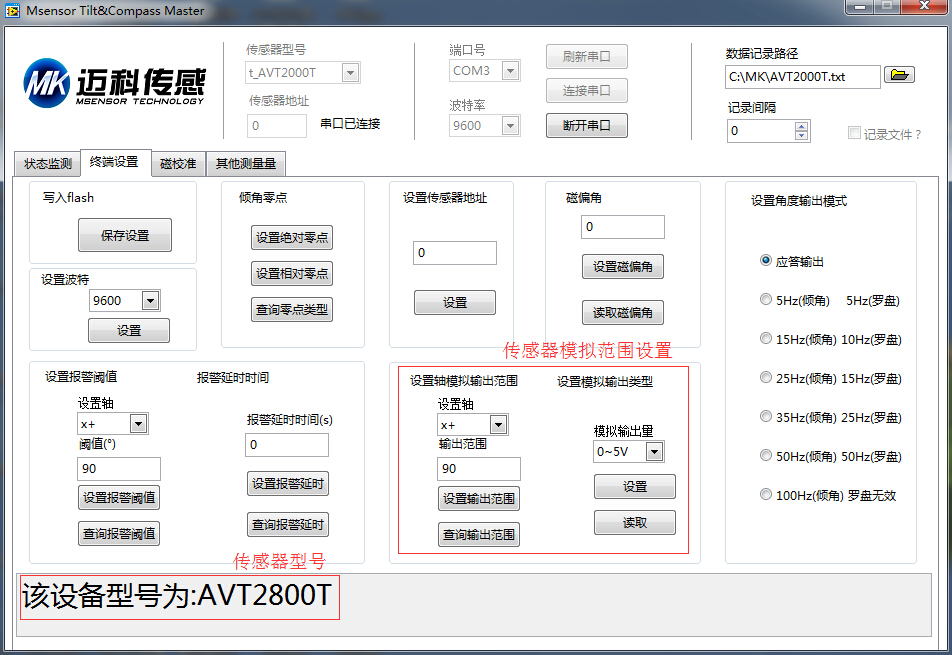952x655 pixels.
Task: Click the 该设备型号为:AVT2800T status text
Action: click(177, 596)
